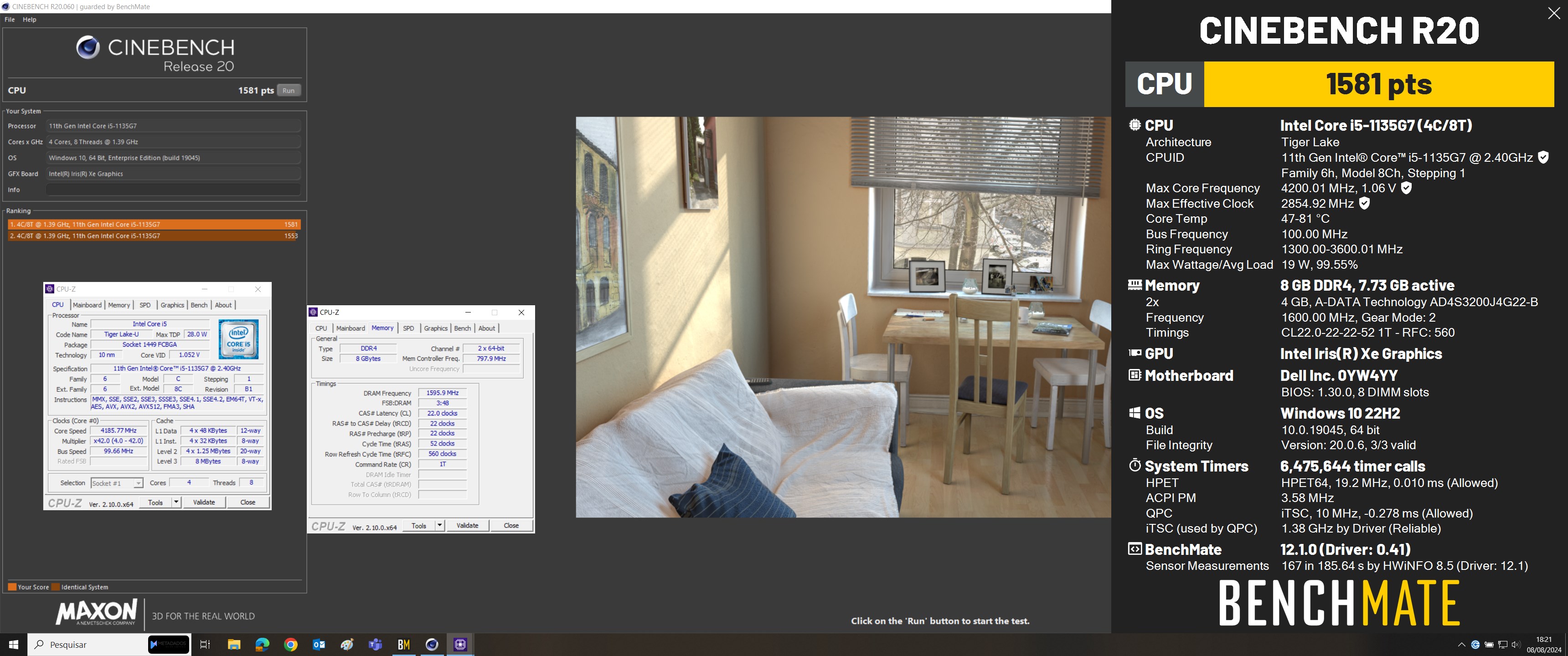Open Bench tab in CPU-Z CPU window
Screen dimensions: 1568x656
click(199, 305)
